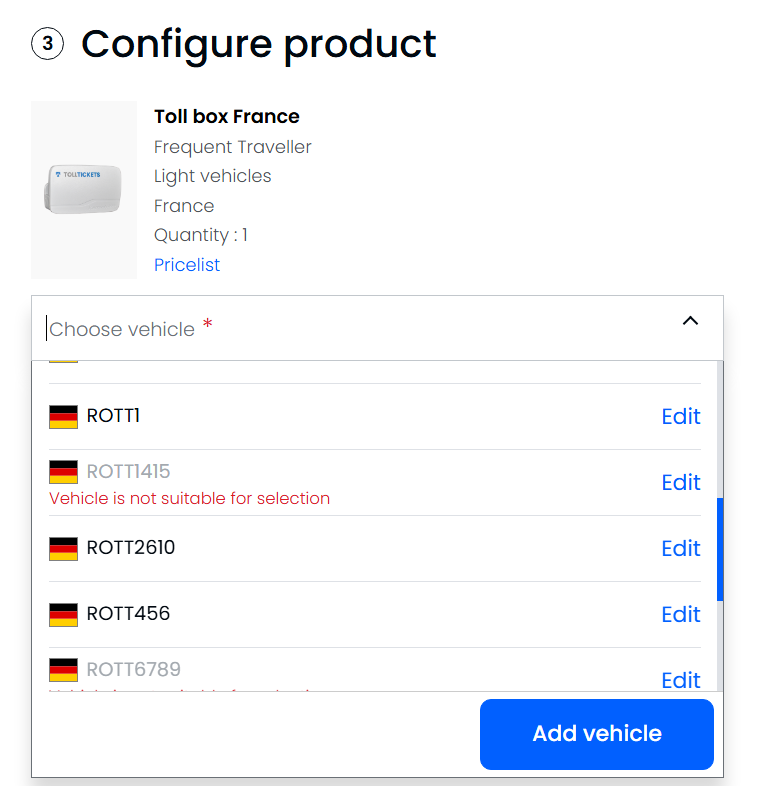Click into the Choose vehicle field
The width and height of the screenshot is (773, 786).
(377, 328)
